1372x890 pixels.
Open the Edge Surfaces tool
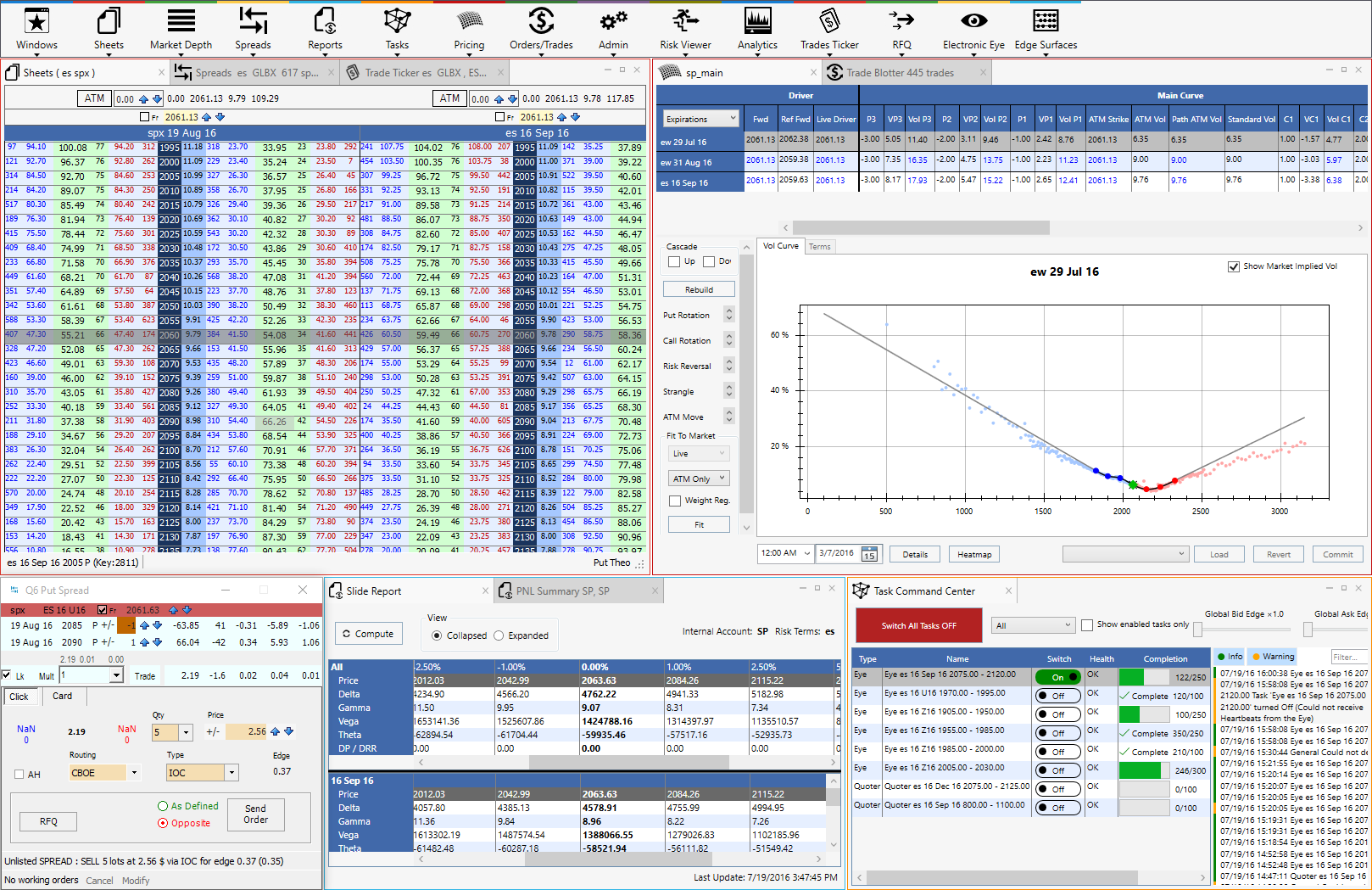(1046, 29)
